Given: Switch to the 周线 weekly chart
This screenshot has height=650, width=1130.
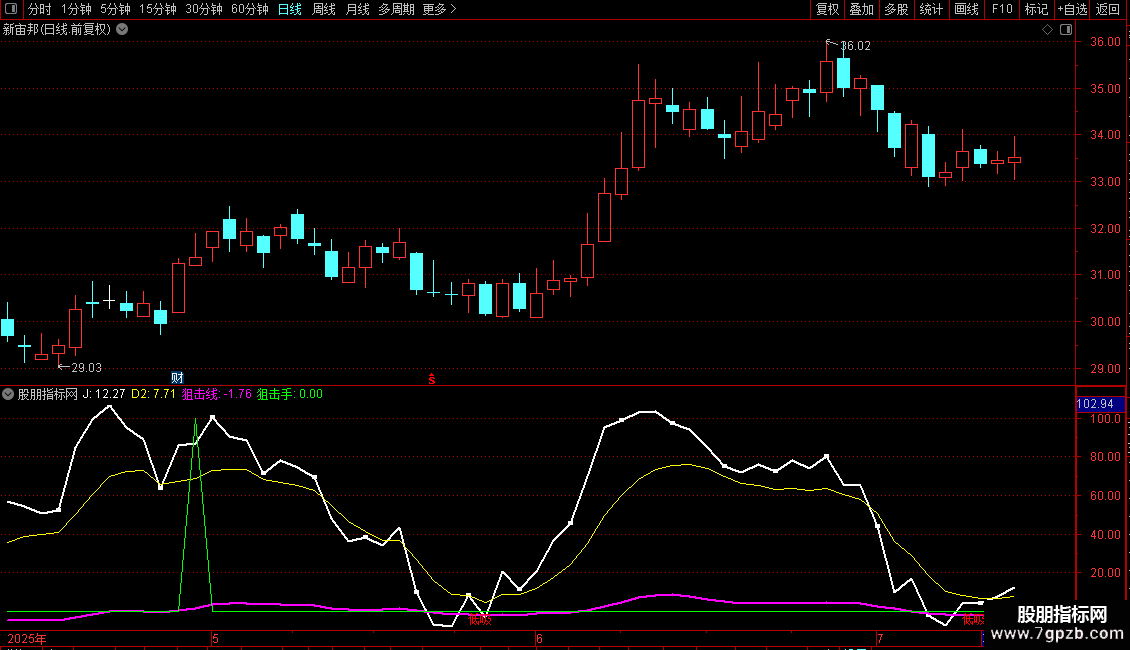Looking at the screenshot, I should pos(324,9).
